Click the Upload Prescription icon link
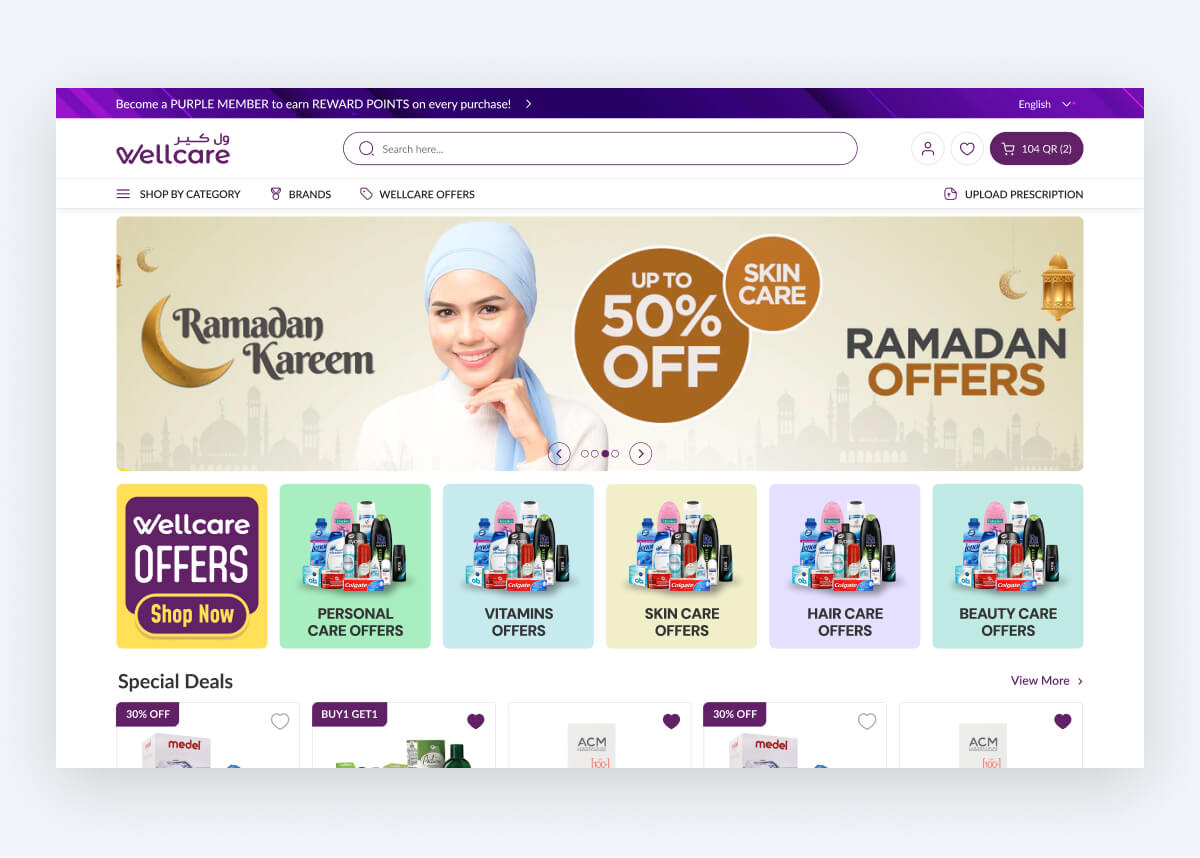 pos(1013,194)
